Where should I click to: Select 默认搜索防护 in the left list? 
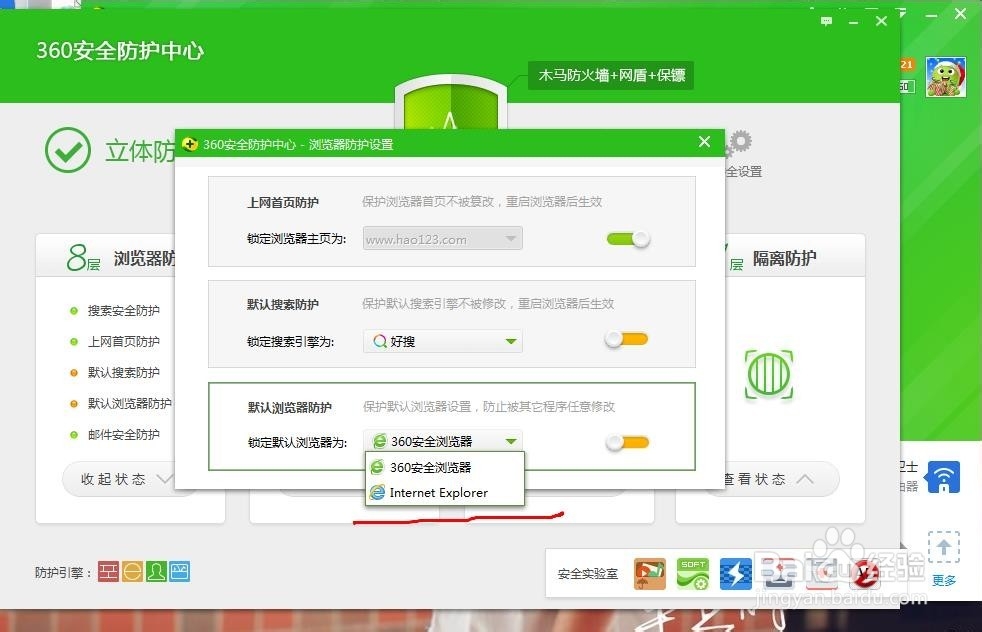[x=123, y=373]
